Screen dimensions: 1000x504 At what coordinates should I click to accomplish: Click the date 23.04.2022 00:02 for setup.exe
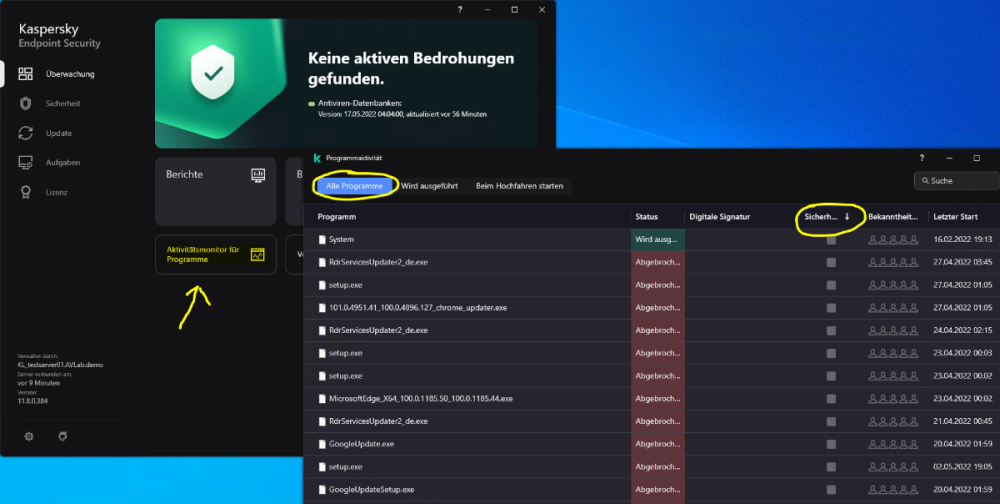point(962,376)
